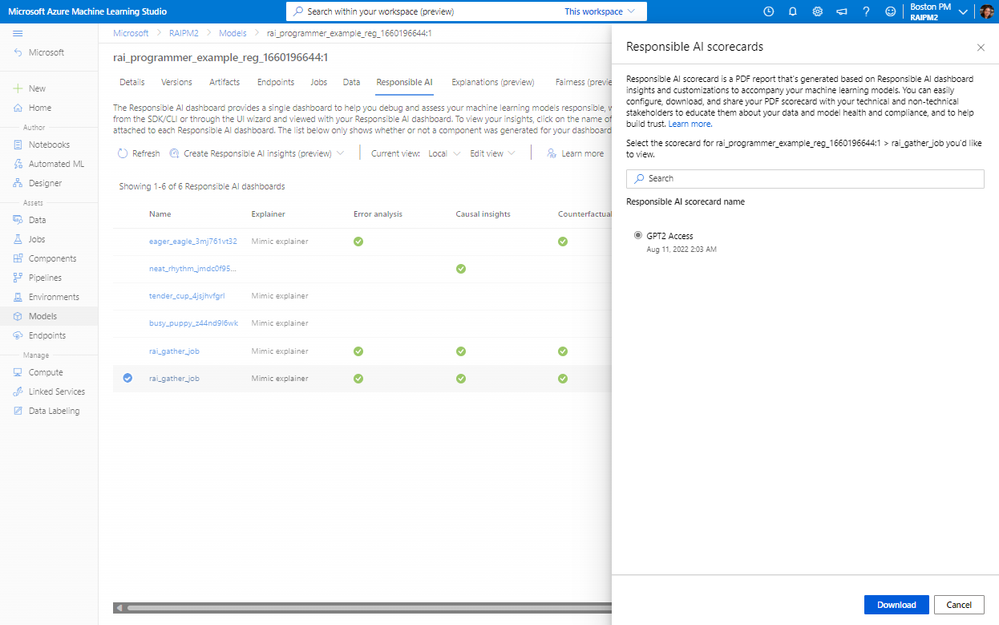Image resolution: width=999 pixels, height=625 pixels.
Task: Open the Edit view dropdown
Action: click(492, 154)
